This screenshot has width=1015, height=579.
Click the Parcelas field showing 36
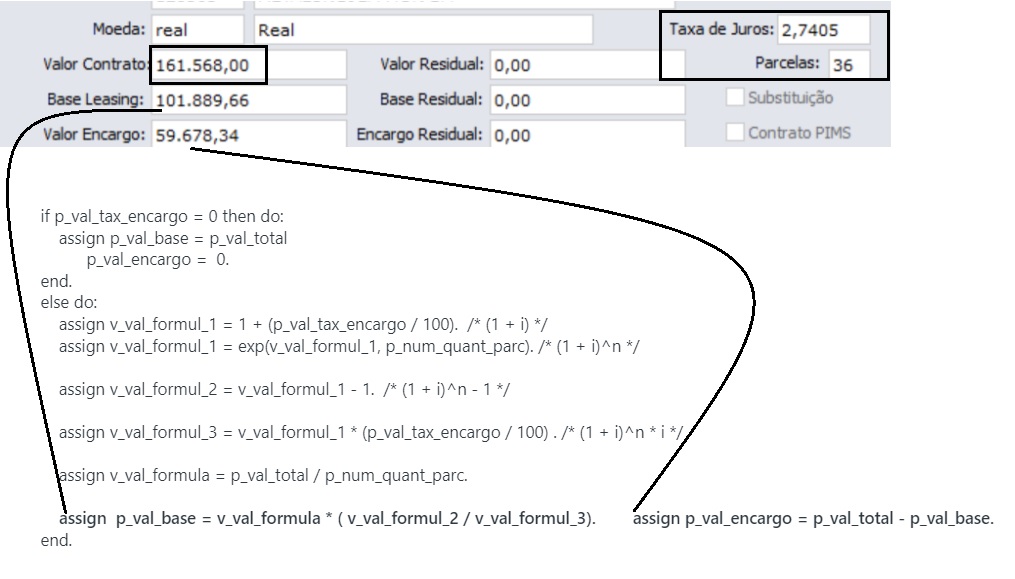tap(847, 63)
